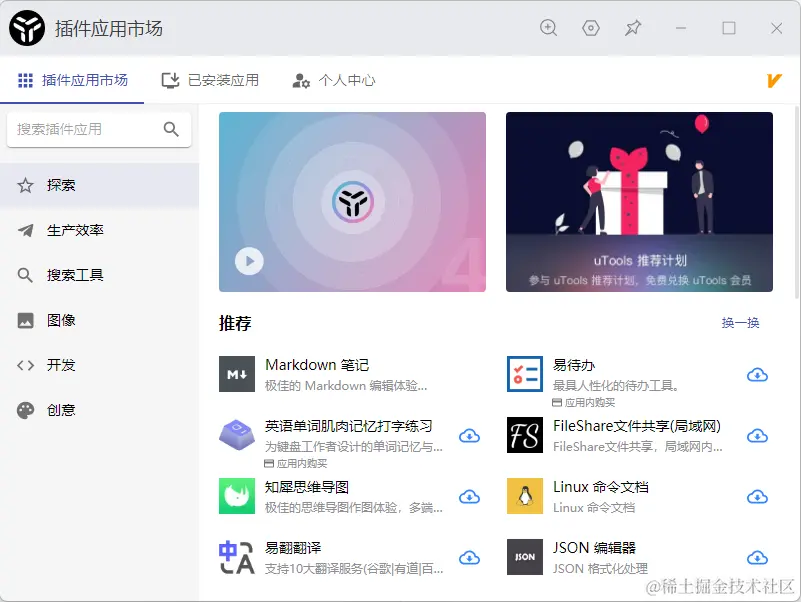Open the uTools 推荐计划 banner
801x602 pixels.
[639, 202]
